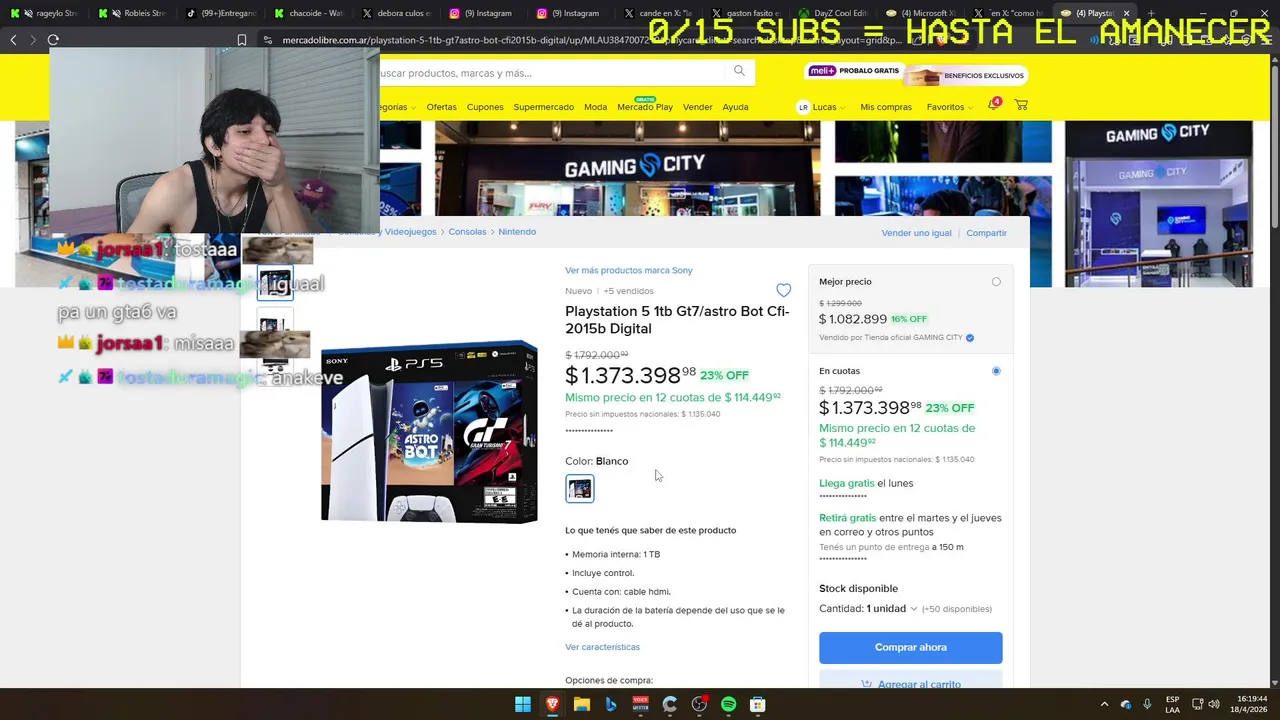Viewport: 1280px width, 720px height.
Task: Select the En cuotas radio option
Action: click(x=996, y=371)
